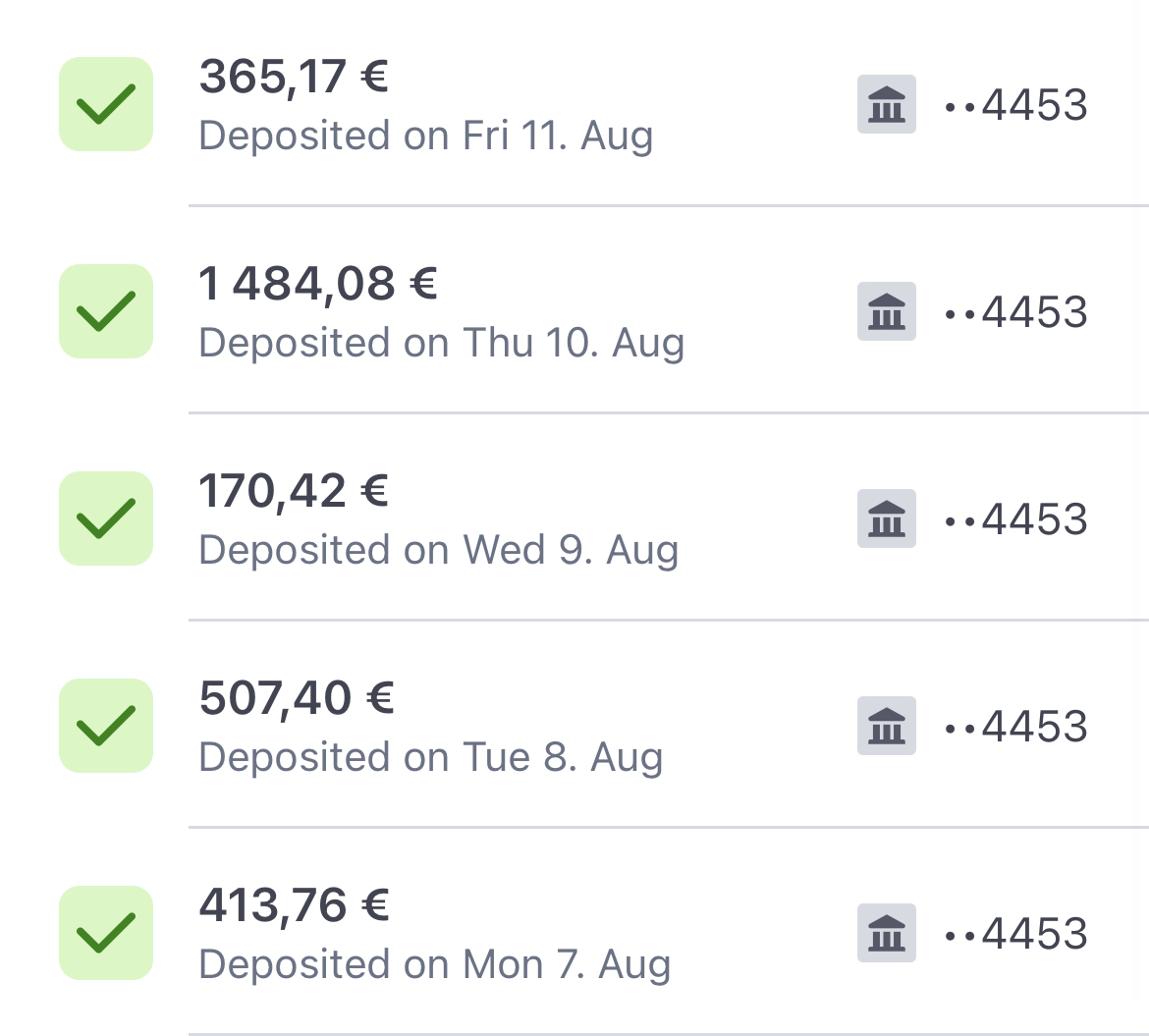This screenshot has width=1149, height=1036.
Task: Click bank icon for 1 484,08 € deposit
Action: point(886,311)
